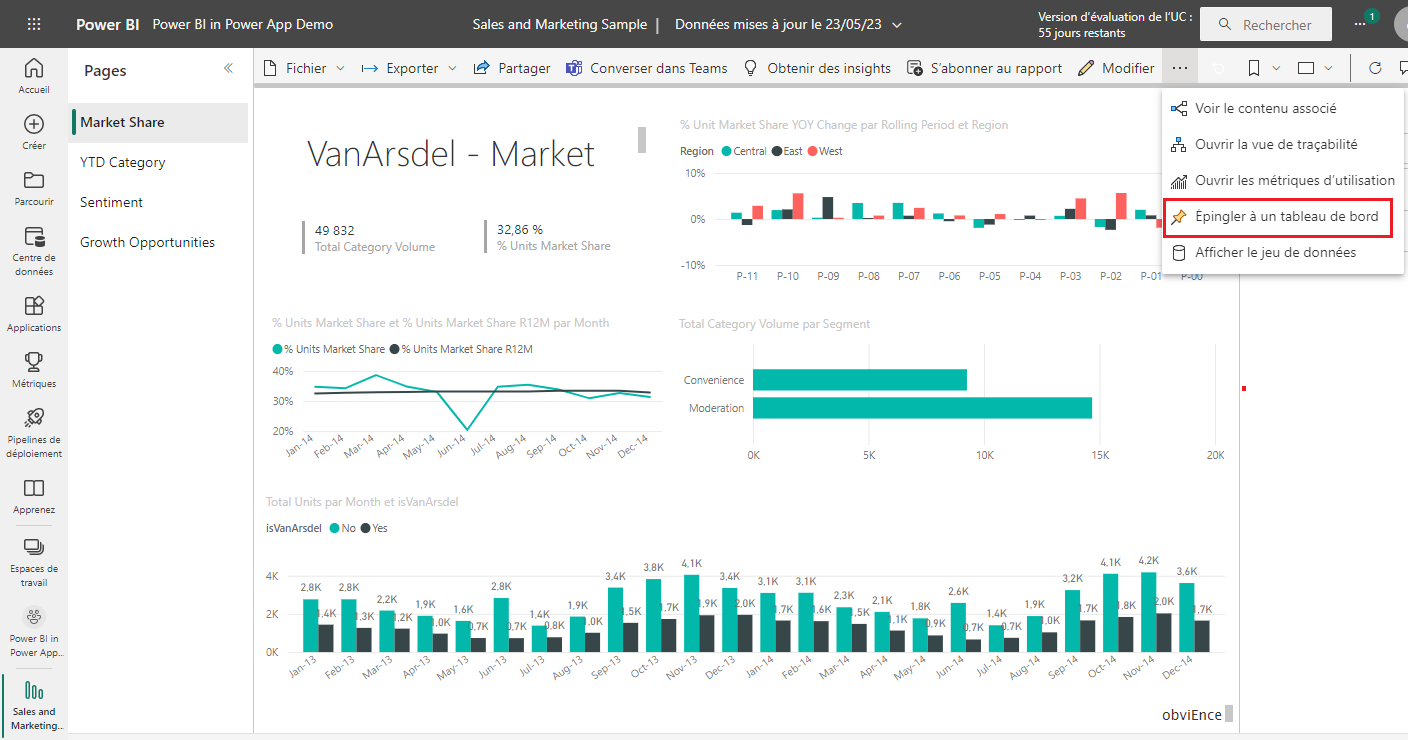Open the YTD Category page
1408x740 pixels.
tap(159, 162)
